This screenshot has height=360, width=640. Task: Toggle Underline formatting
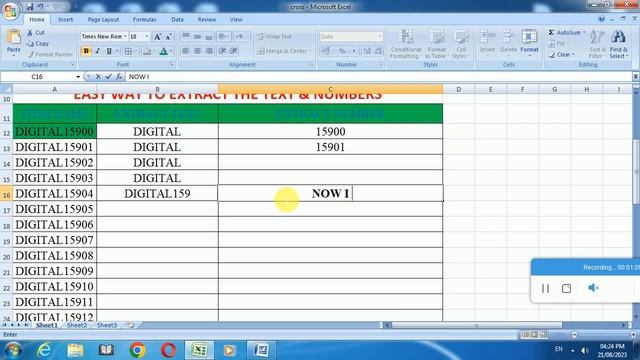click(109, 51)
